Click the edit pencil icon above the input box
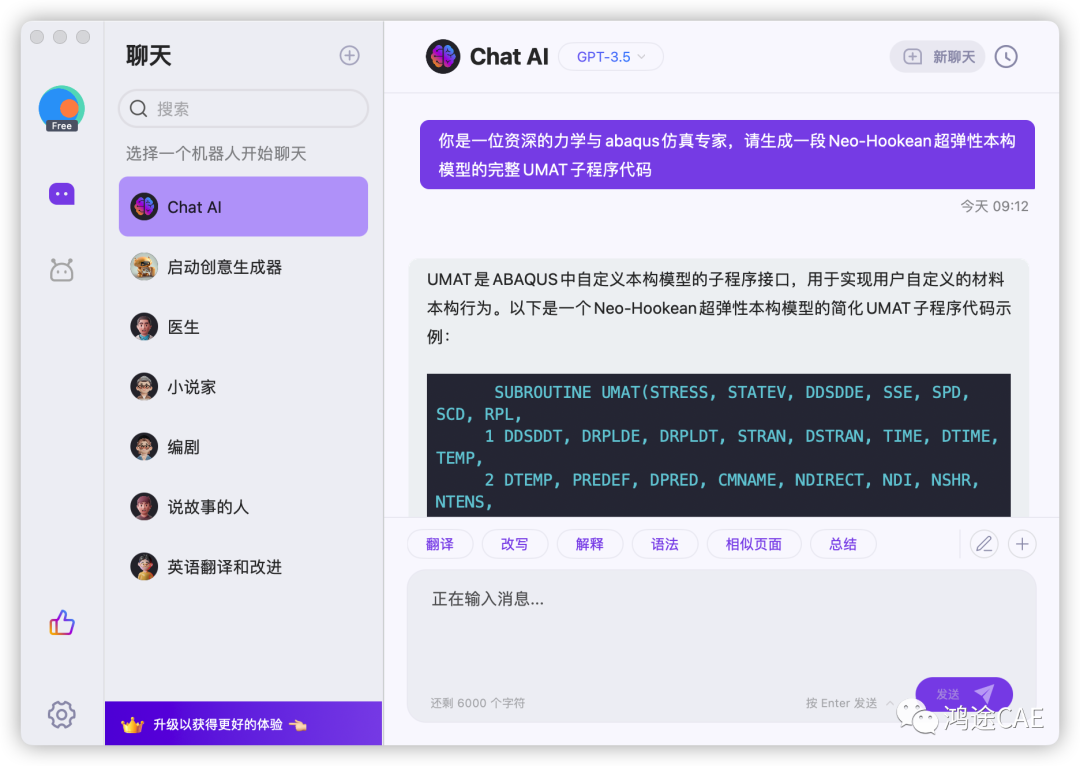The width and height of the screenshot is (1080, 766). (x=984, y=543)
